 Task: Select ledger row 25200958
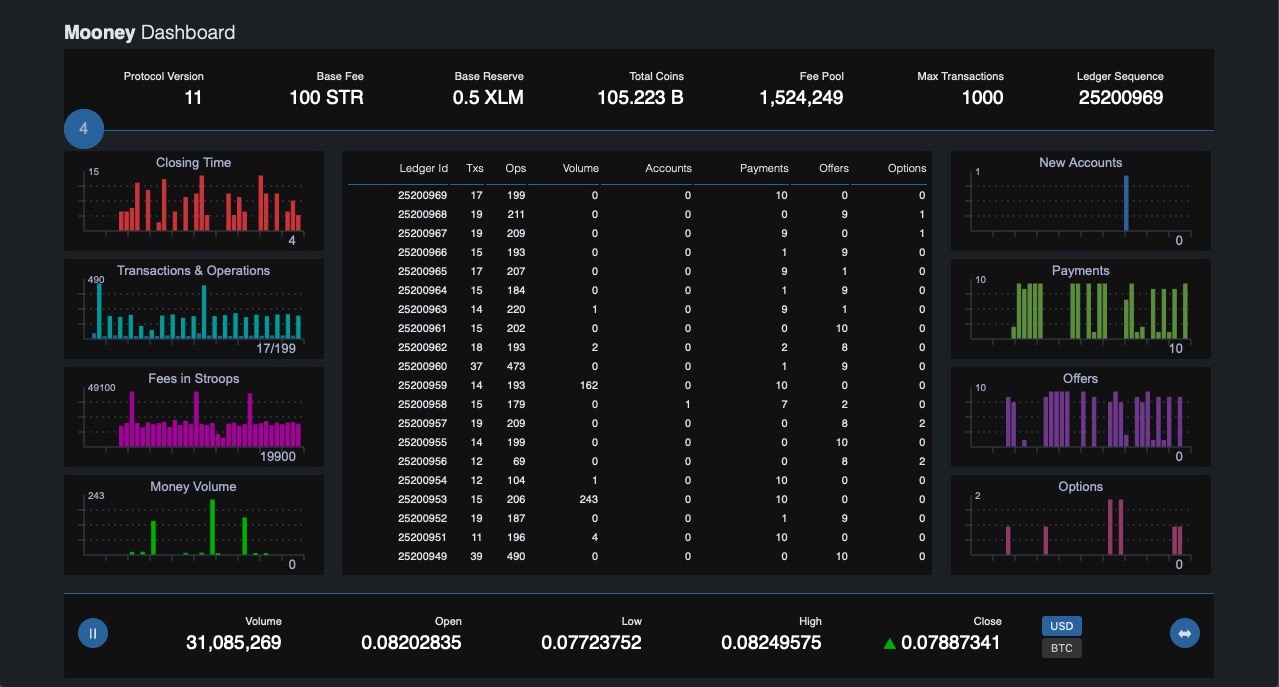point(637,404)
